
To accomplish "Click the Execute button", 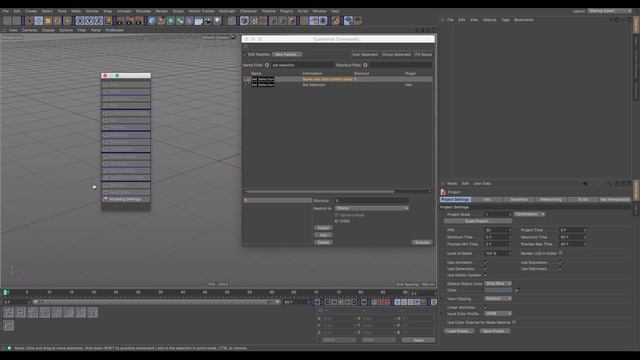I will click(422, 242).
